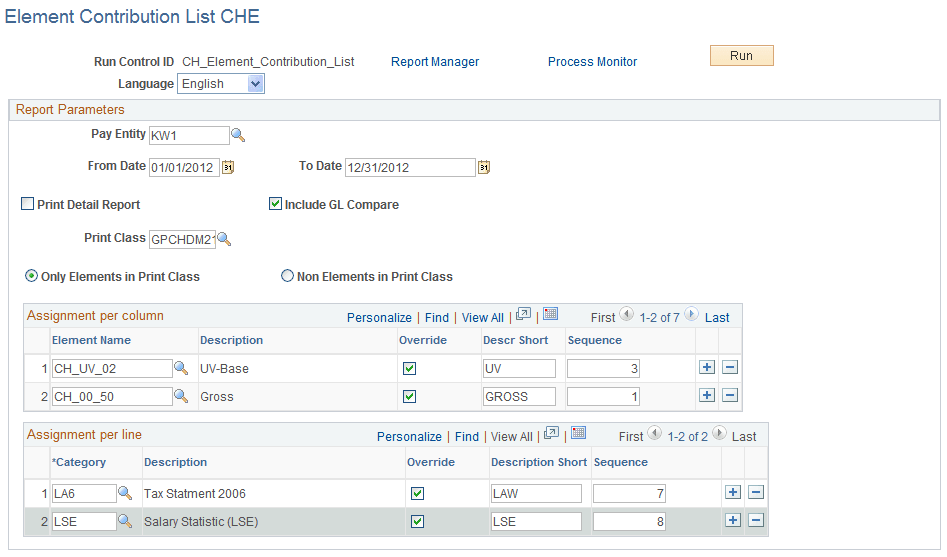Edit Sequence field with value 3
The image size is (947, 557).
tap(603, 369)
